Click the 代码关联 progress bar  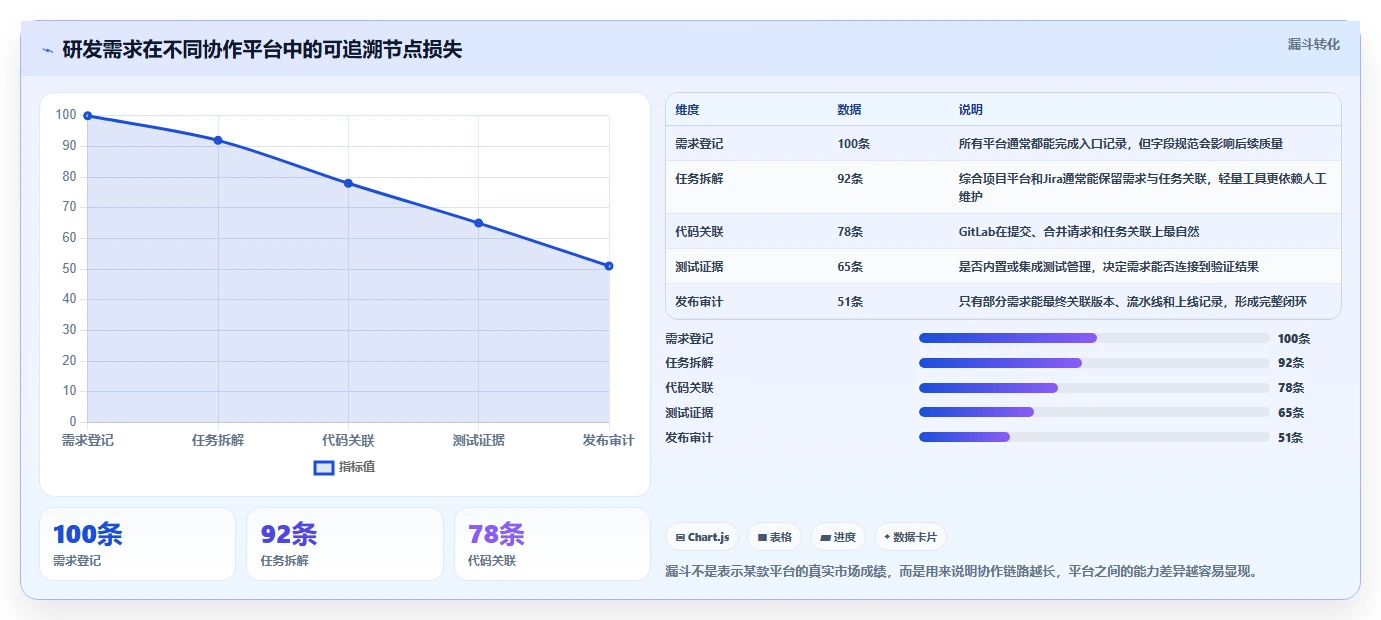click(1094, 388)
